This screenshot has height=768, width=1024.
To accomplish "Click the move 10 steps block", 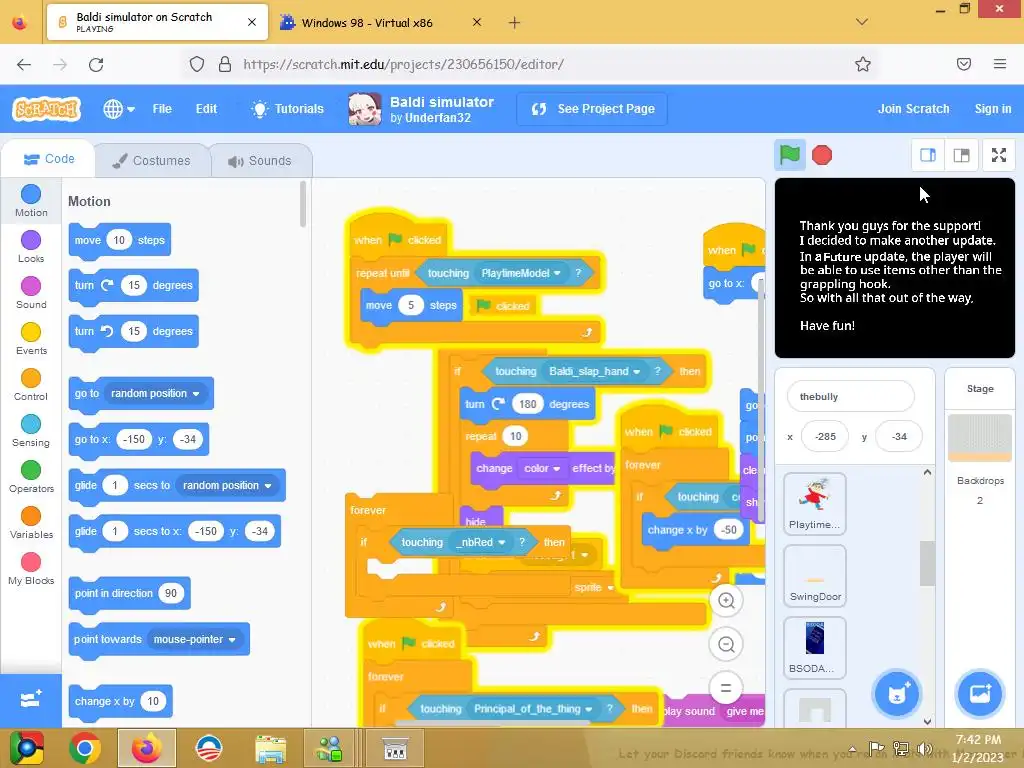I will point(120,240).
